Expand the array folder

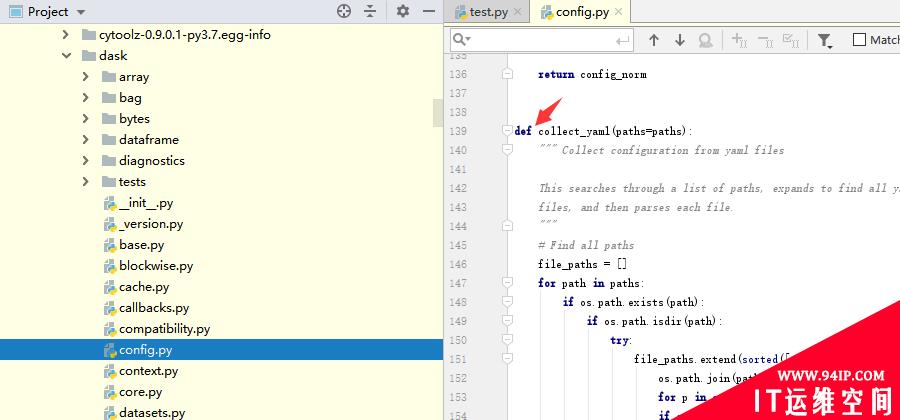pyautogui.click(x=86, y=77)
